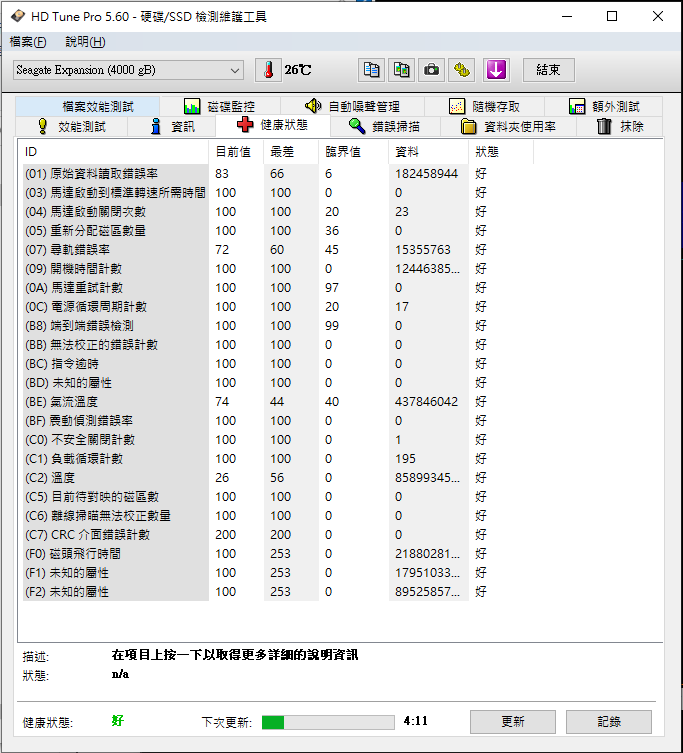Click the copy screenshot to clipboard icon
Image resolution: width=683 pixels, height=753 pixels.
402,70
